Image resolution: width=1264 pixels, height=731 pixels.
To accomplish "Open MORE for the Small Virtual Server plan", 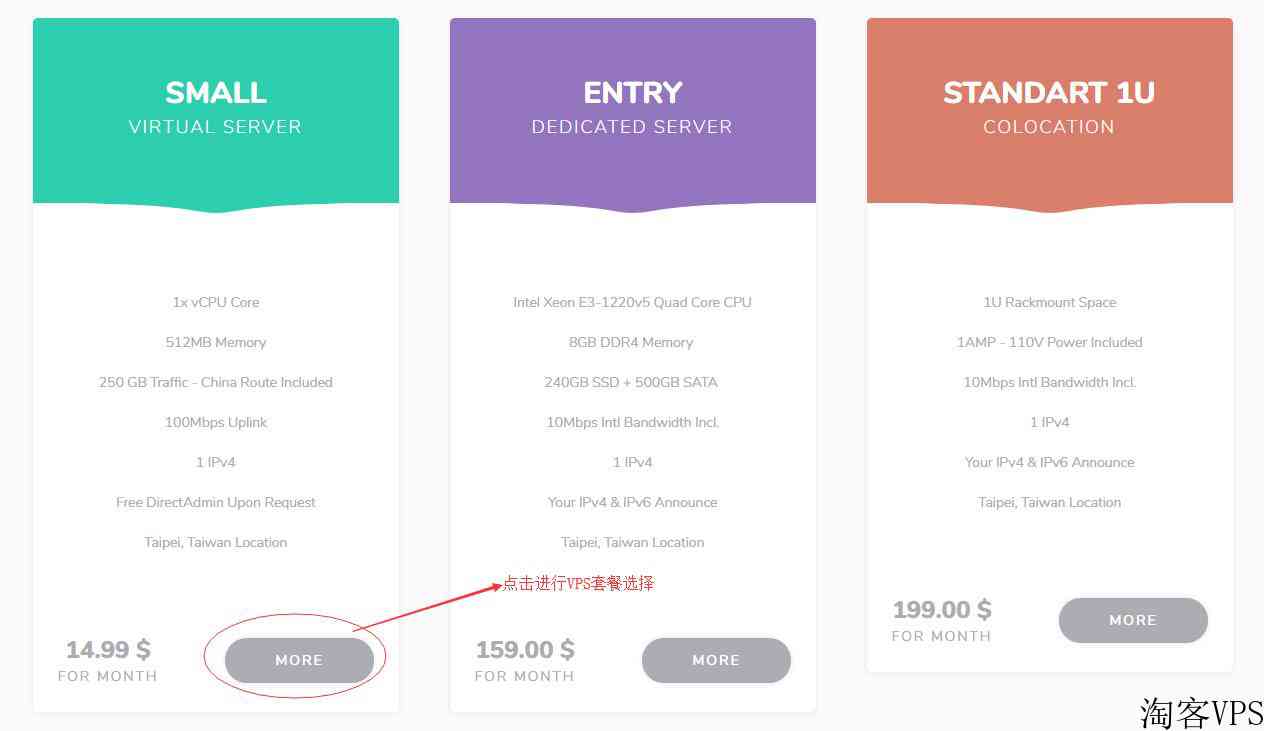I will (x=299, y=660).
